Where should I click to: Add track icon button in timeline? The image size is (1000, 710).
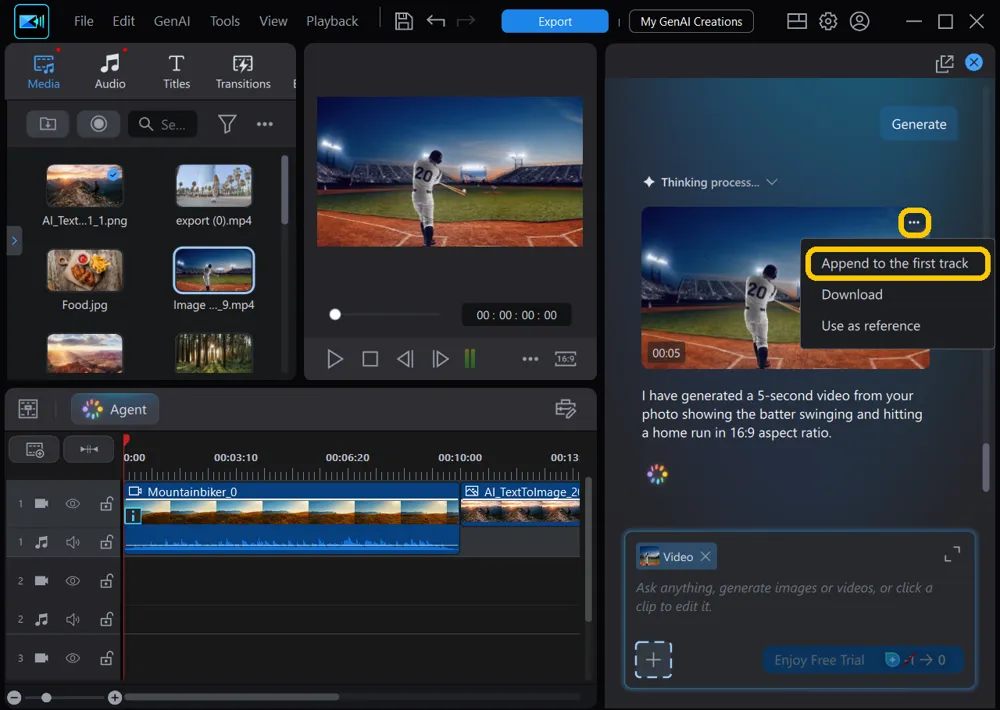[x=34, y=450]
